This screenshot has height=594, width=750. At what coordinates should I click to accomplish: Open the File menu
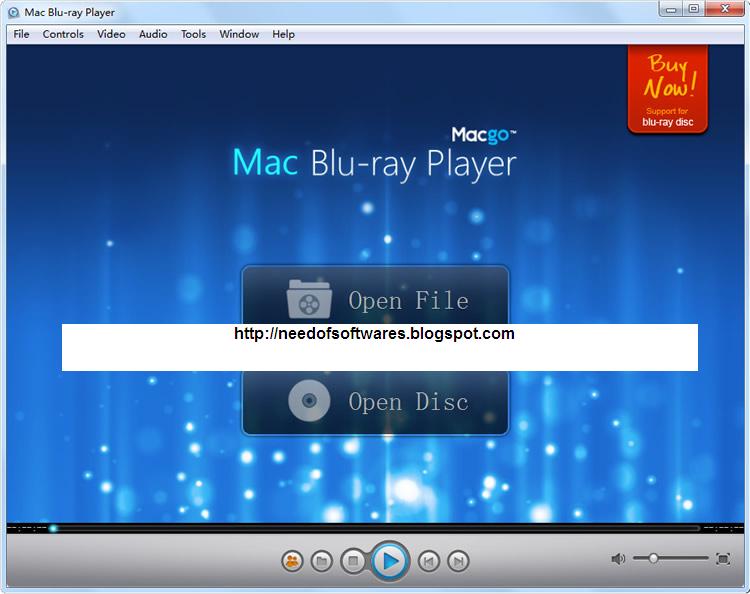21,34
